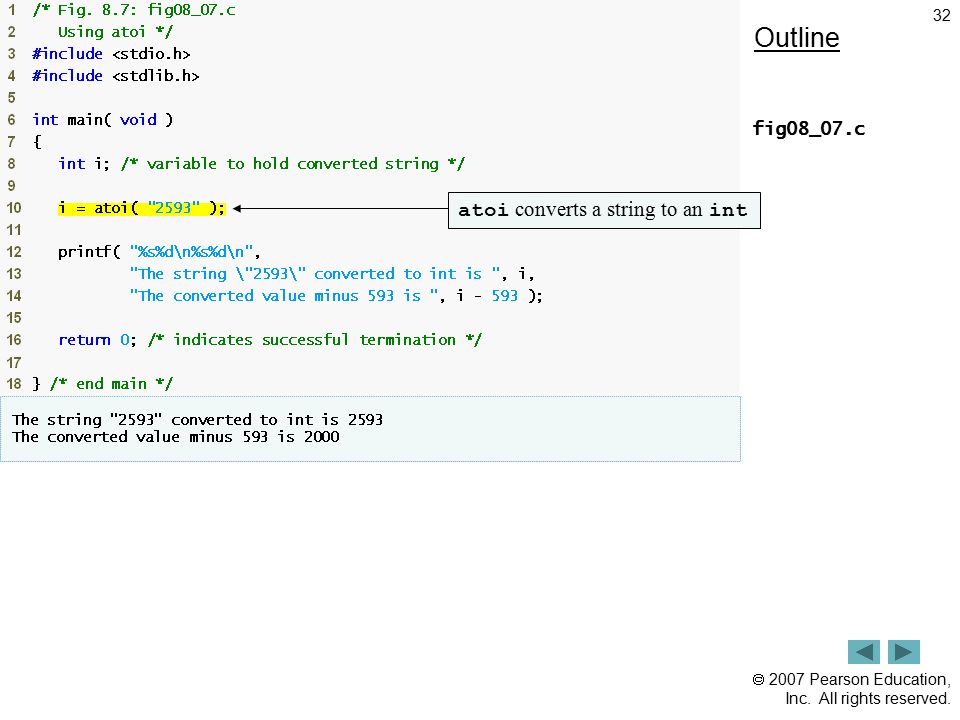This screenshot has width=960, height=720.
Task: Go to the next slide arrow
Action: tap(904, 651)
